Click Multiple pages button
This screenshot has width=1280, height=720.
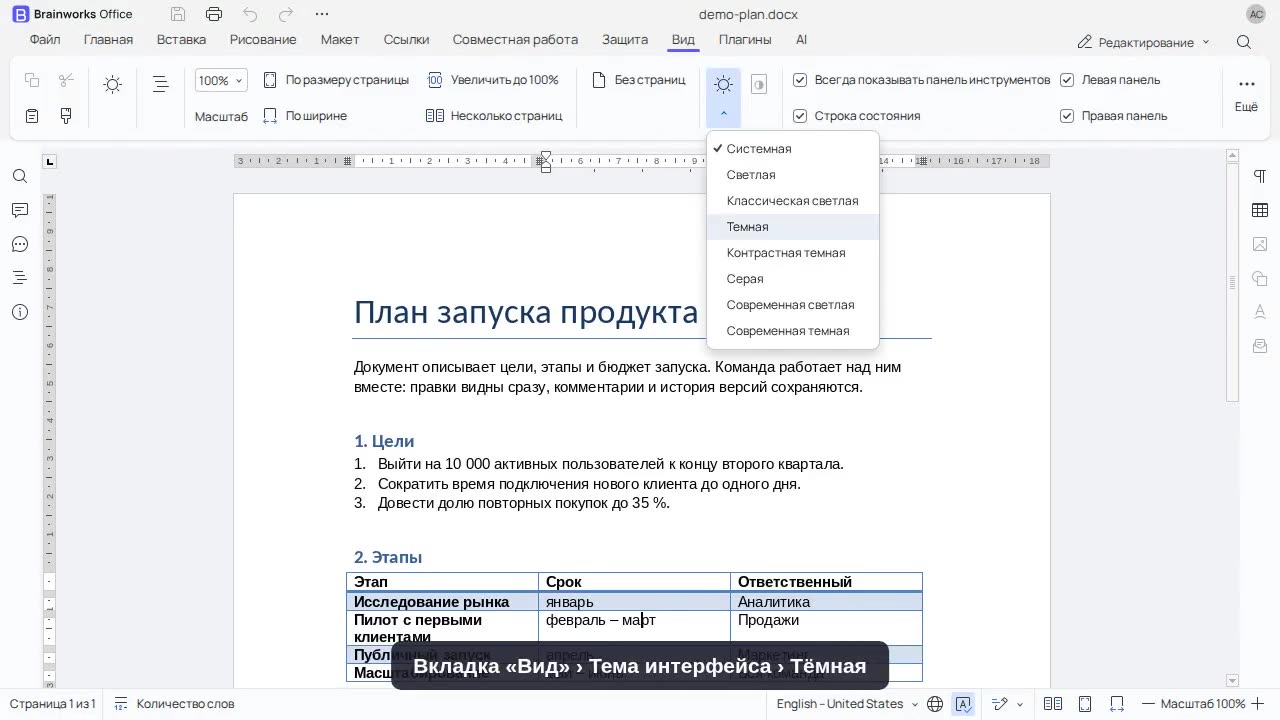[x=494, y=116]
